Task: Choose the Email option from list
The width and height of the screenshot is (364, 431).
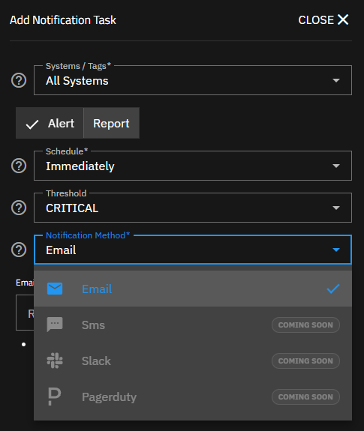Action: [x=193, y=289]
